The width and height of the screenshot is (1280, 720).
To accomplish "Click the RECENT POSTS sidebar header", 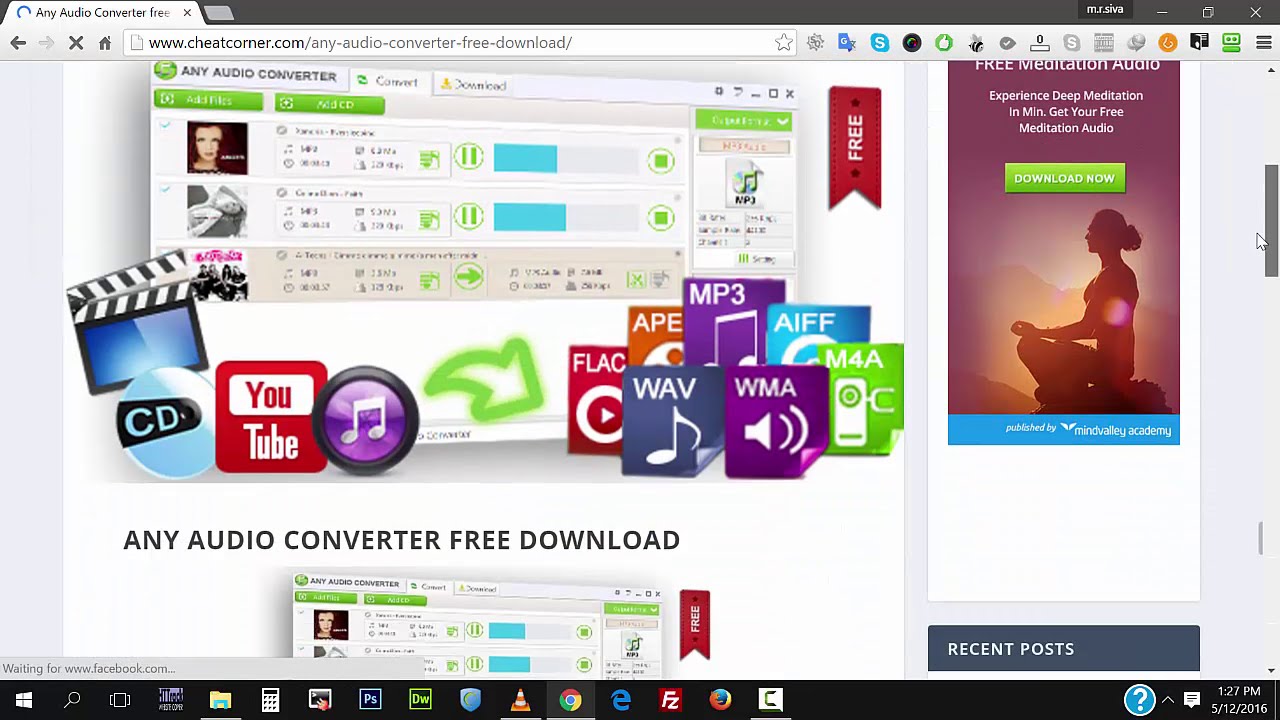I will pos(1064,648).
